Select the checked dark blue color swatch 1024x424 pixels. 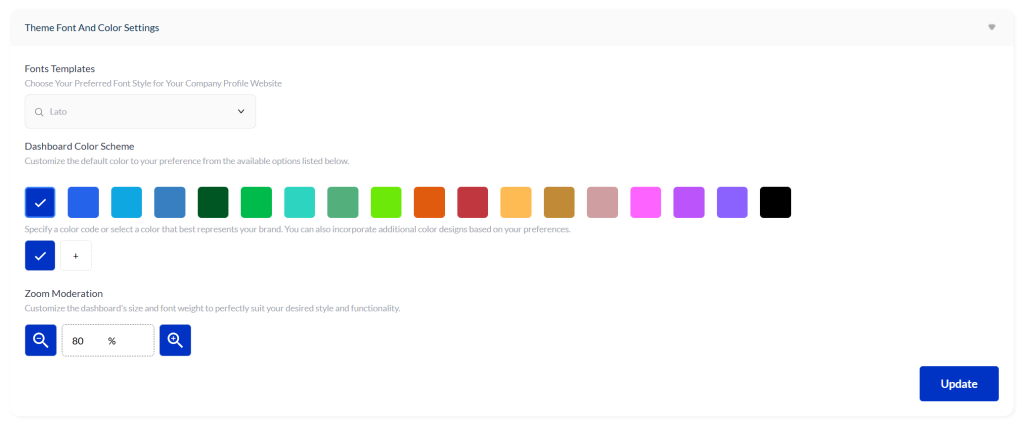coord(40,202)
